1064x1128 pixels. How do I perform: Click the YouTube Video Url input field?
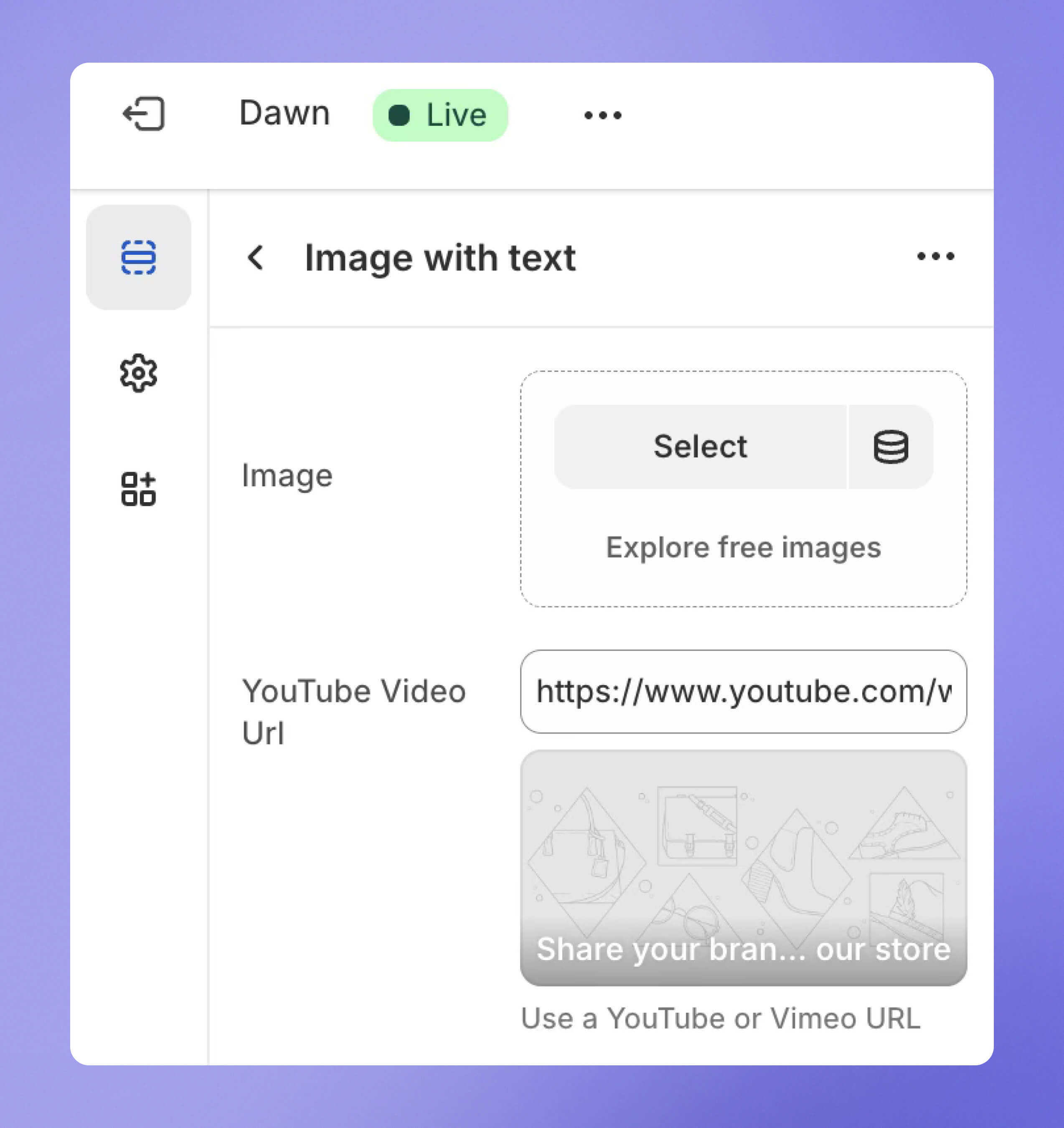pos(743,692)
